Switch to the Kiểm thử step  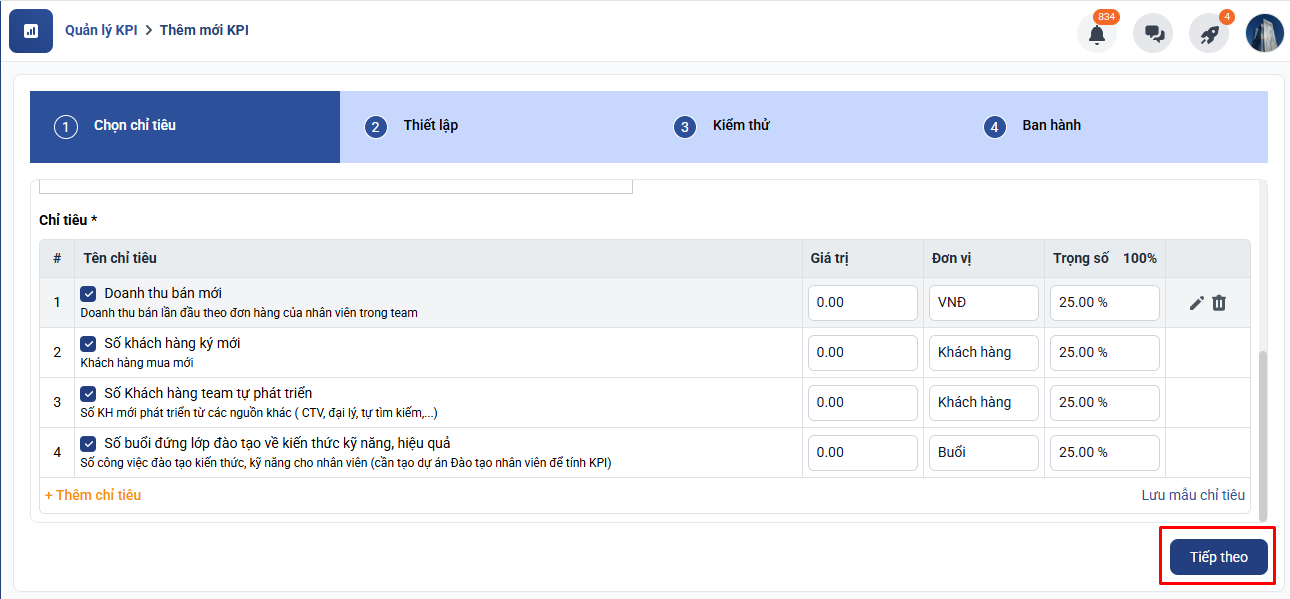click(740, 126)
